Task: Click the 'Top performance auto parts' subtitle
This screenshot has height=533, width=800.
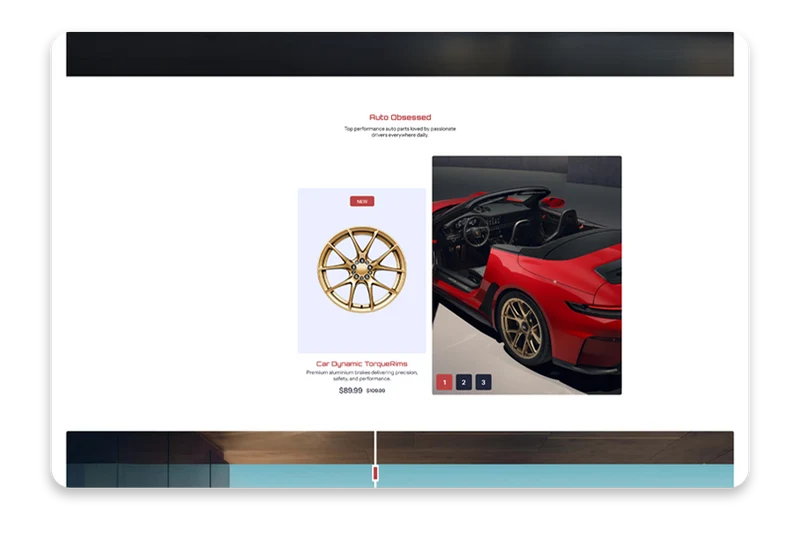Action: pyautogui.click(x=400, y=132)
